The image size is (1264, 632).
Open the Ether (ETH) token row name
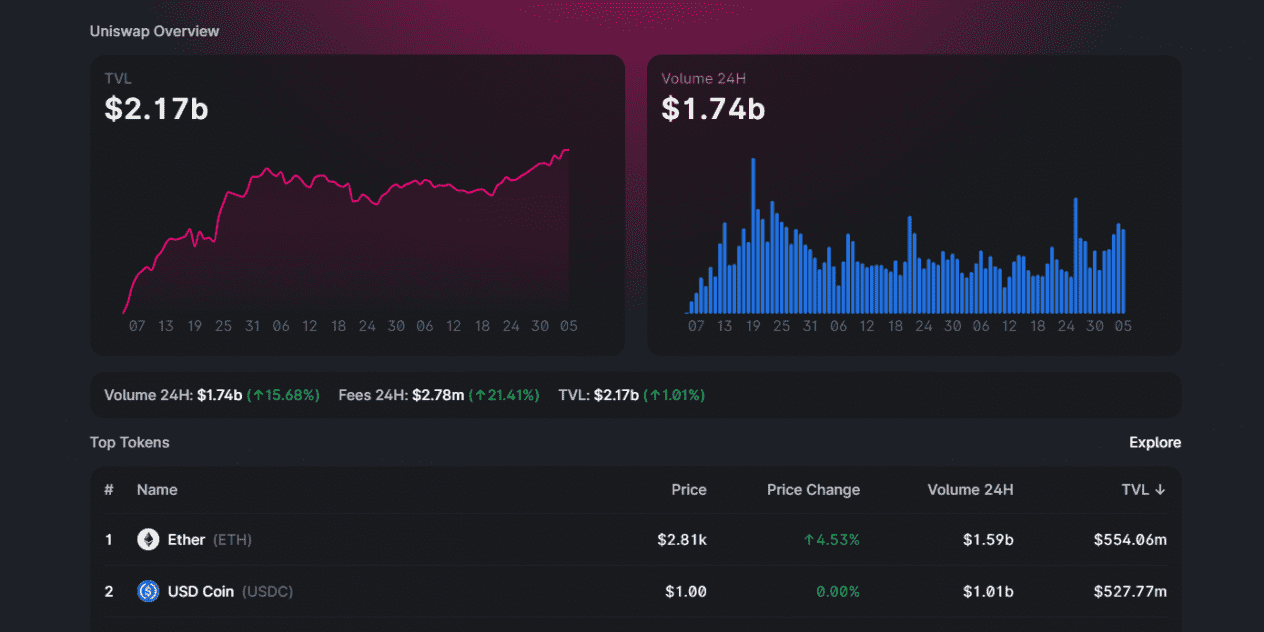[x=210, y=540]
